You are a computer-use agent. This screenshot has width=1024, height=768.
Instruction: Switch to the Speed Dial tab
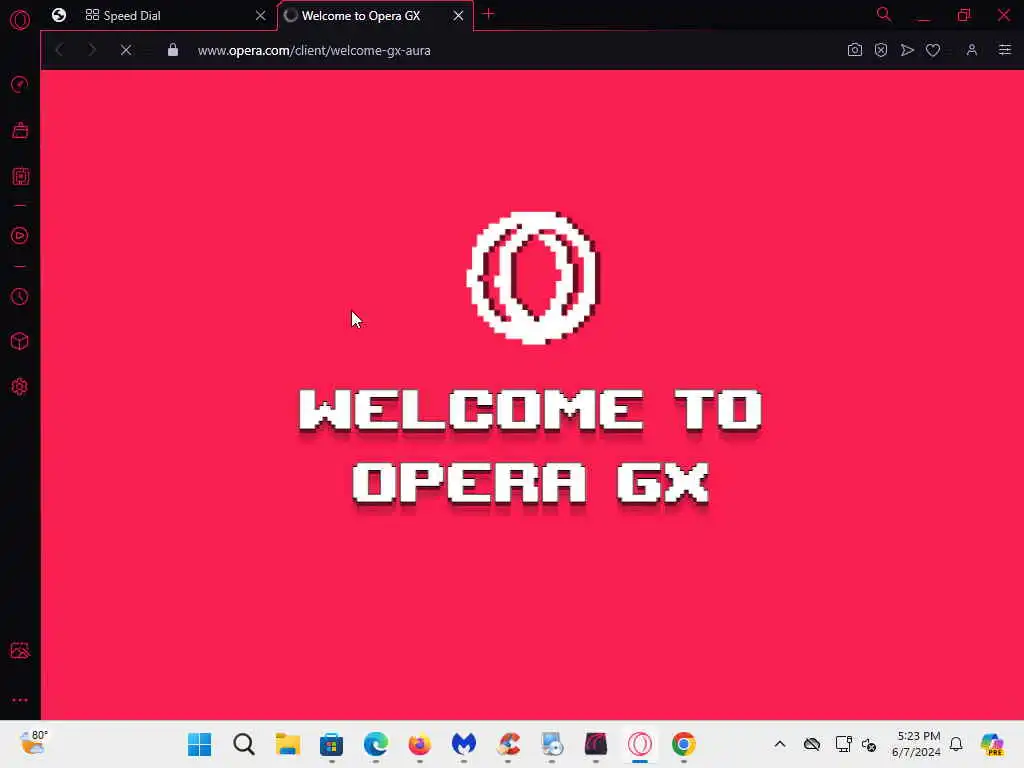pyautogui.click(x=172, y=16)
